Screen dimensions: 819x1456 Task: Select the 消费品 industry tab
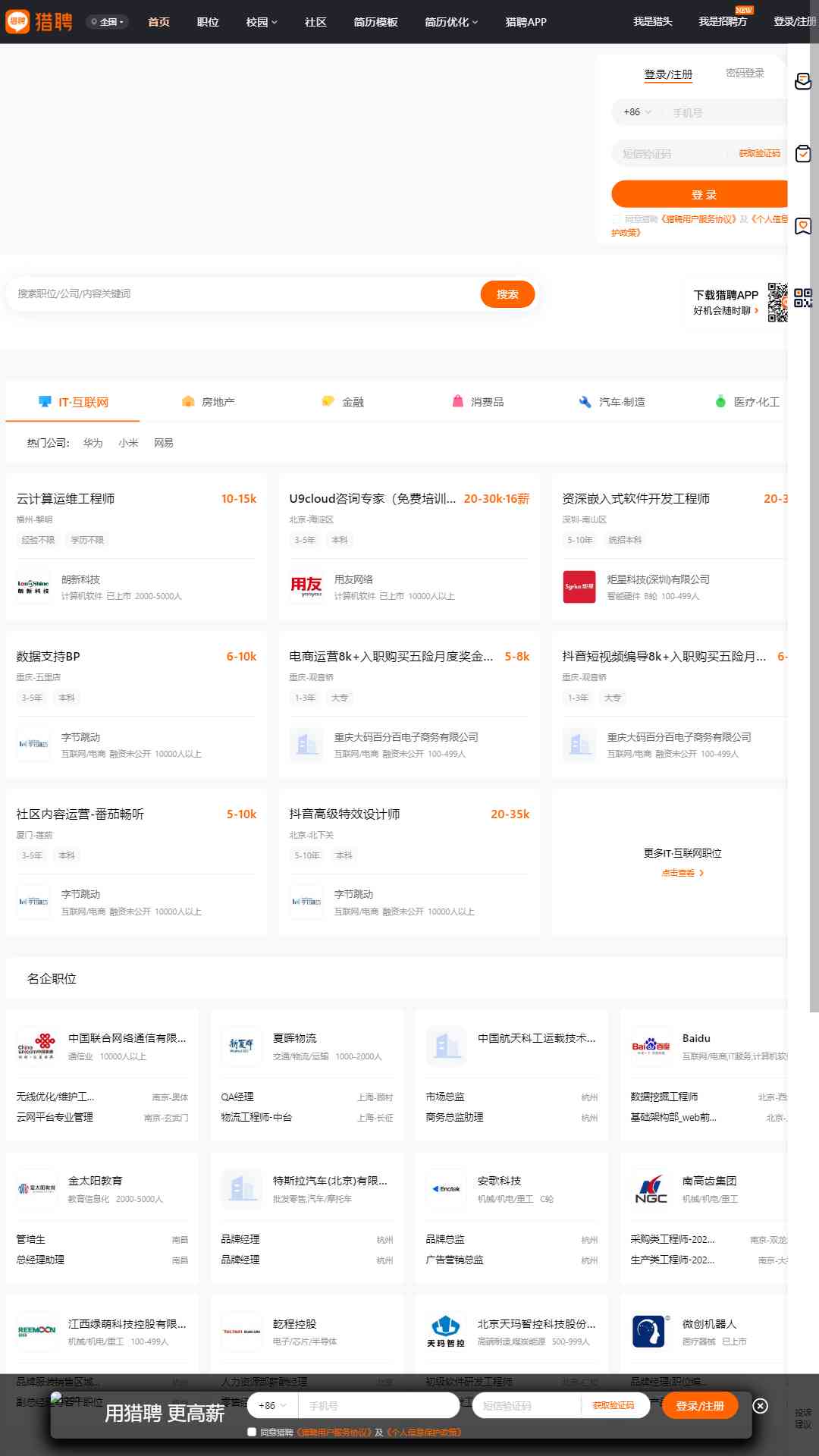pos(478,402)
